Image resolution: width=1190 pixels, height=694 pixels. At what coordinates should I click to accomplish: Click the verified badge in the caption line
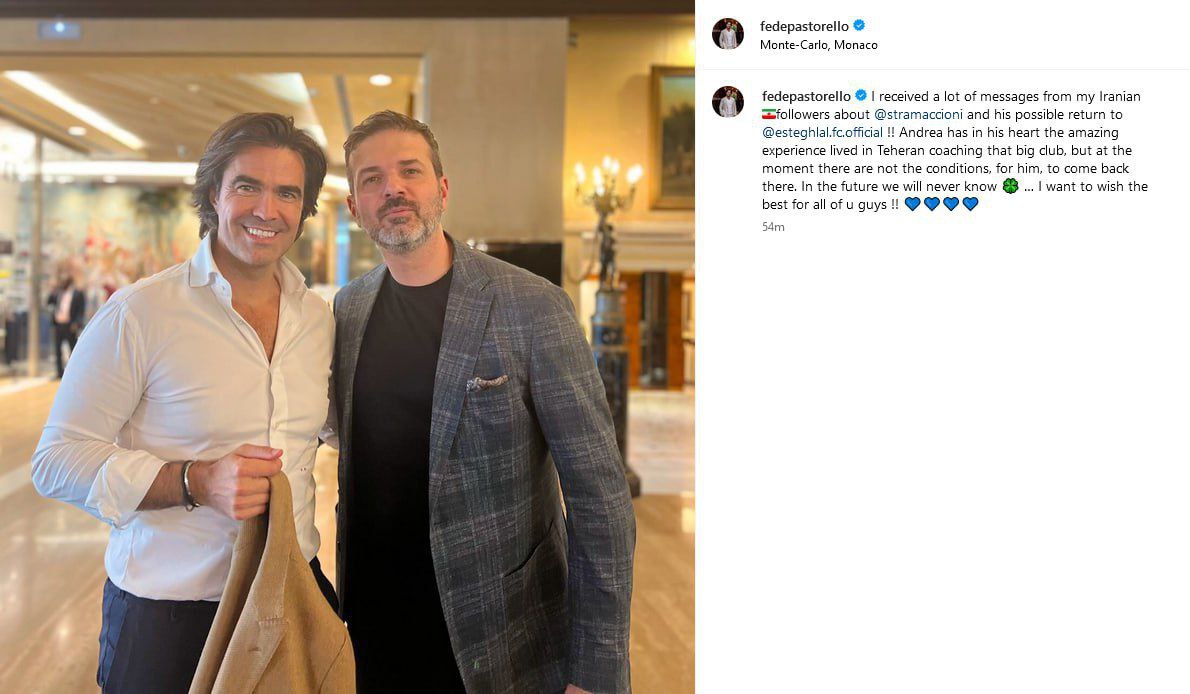[x=860, y=96]
